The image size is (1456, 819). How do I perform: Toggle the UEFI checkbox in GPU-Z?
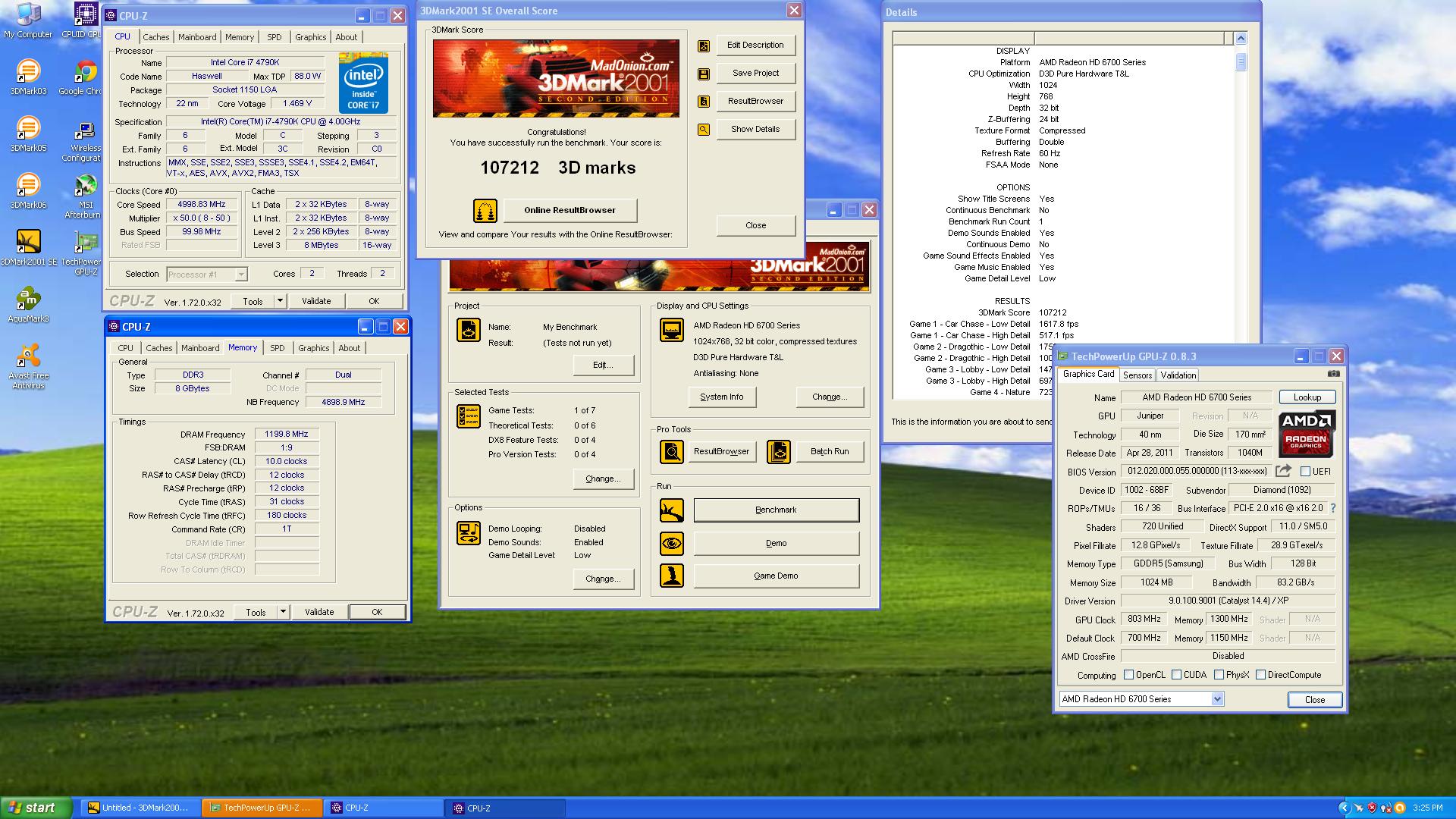point(1305,472)
